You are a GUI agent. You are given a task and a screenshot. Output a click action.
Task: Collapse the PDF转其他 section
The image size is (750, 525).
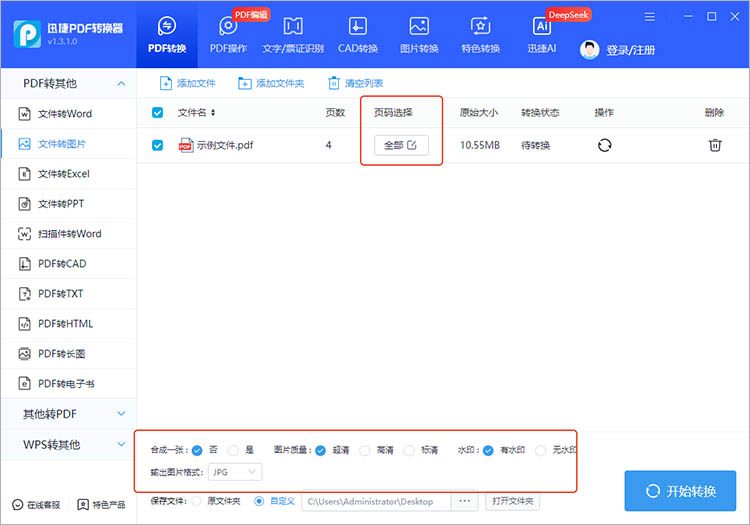click(x=121, y=84)
